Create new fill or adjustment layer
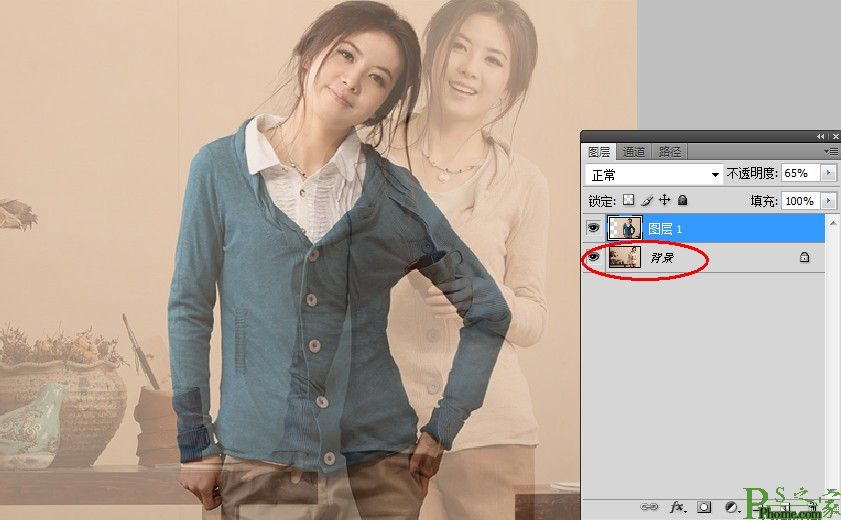 (731, 507)
